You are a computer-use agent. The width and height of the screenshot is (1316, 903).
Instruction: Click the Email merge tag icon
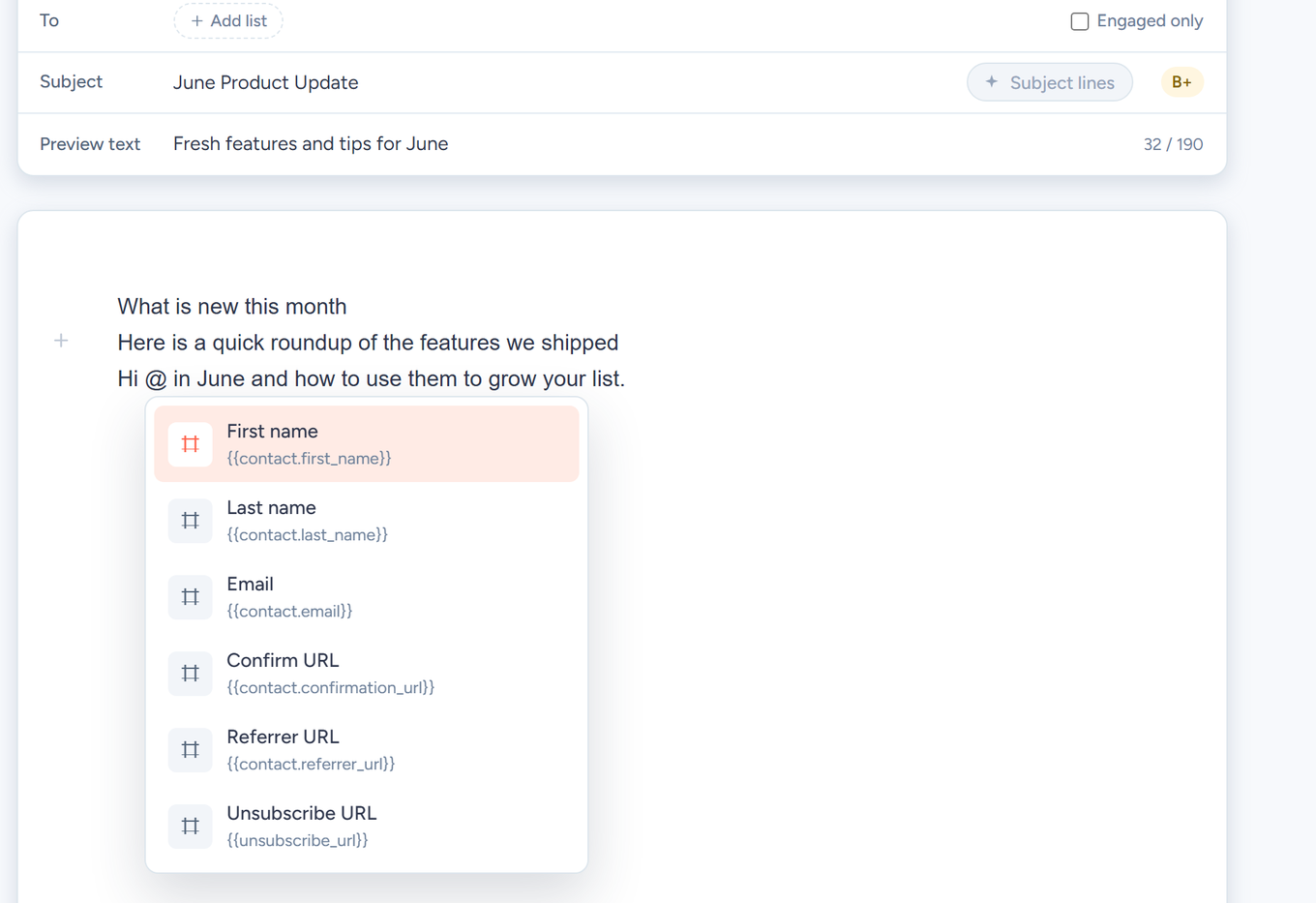pyautogui.click(x=191, y=597)
